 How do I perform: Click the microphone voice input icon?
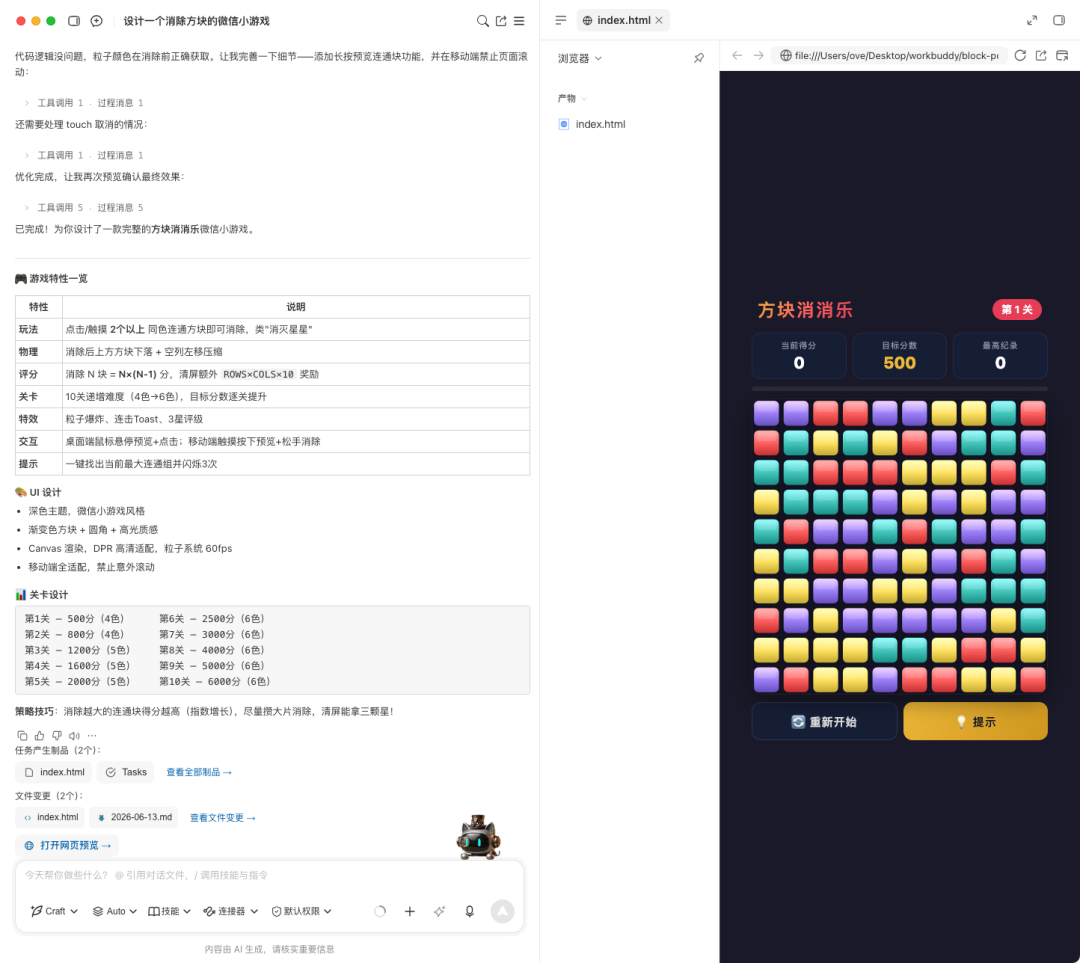point(469,911)
